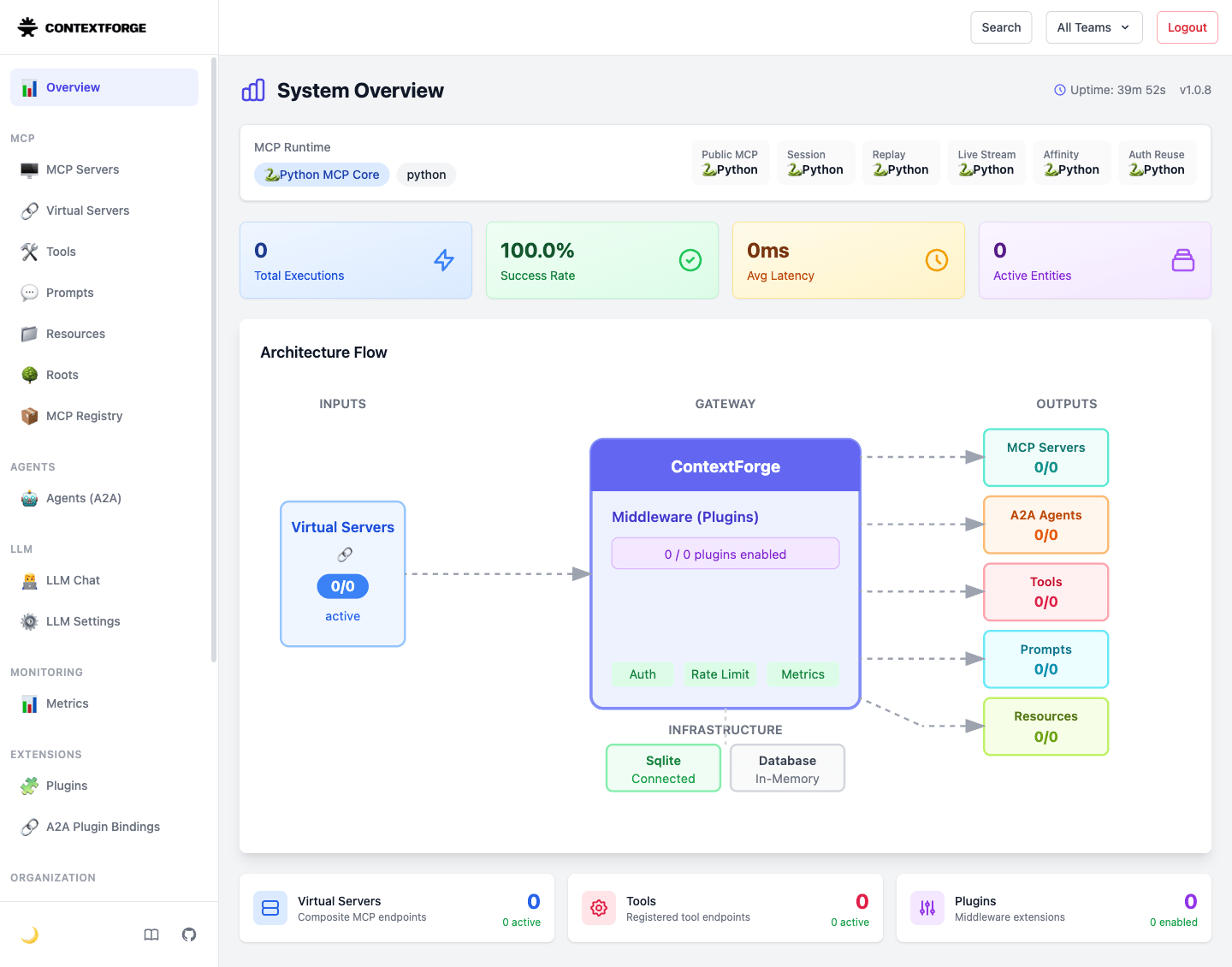Click the Virtual Servers input node

tap(343, 573)
